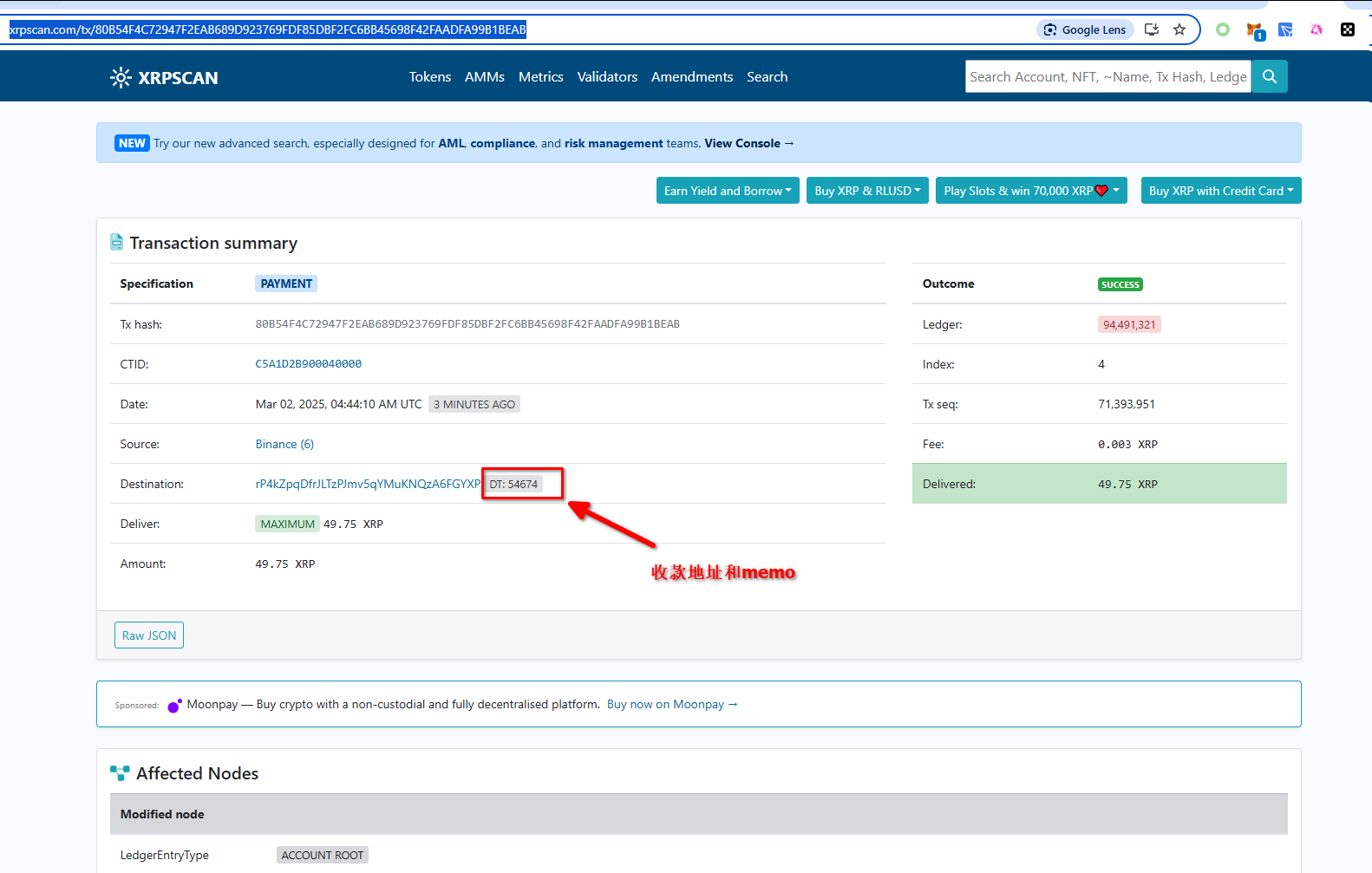Viewport: 1372px width, 873px height.
Task: Click the green circle extension icon
Action: [1222, 29]
